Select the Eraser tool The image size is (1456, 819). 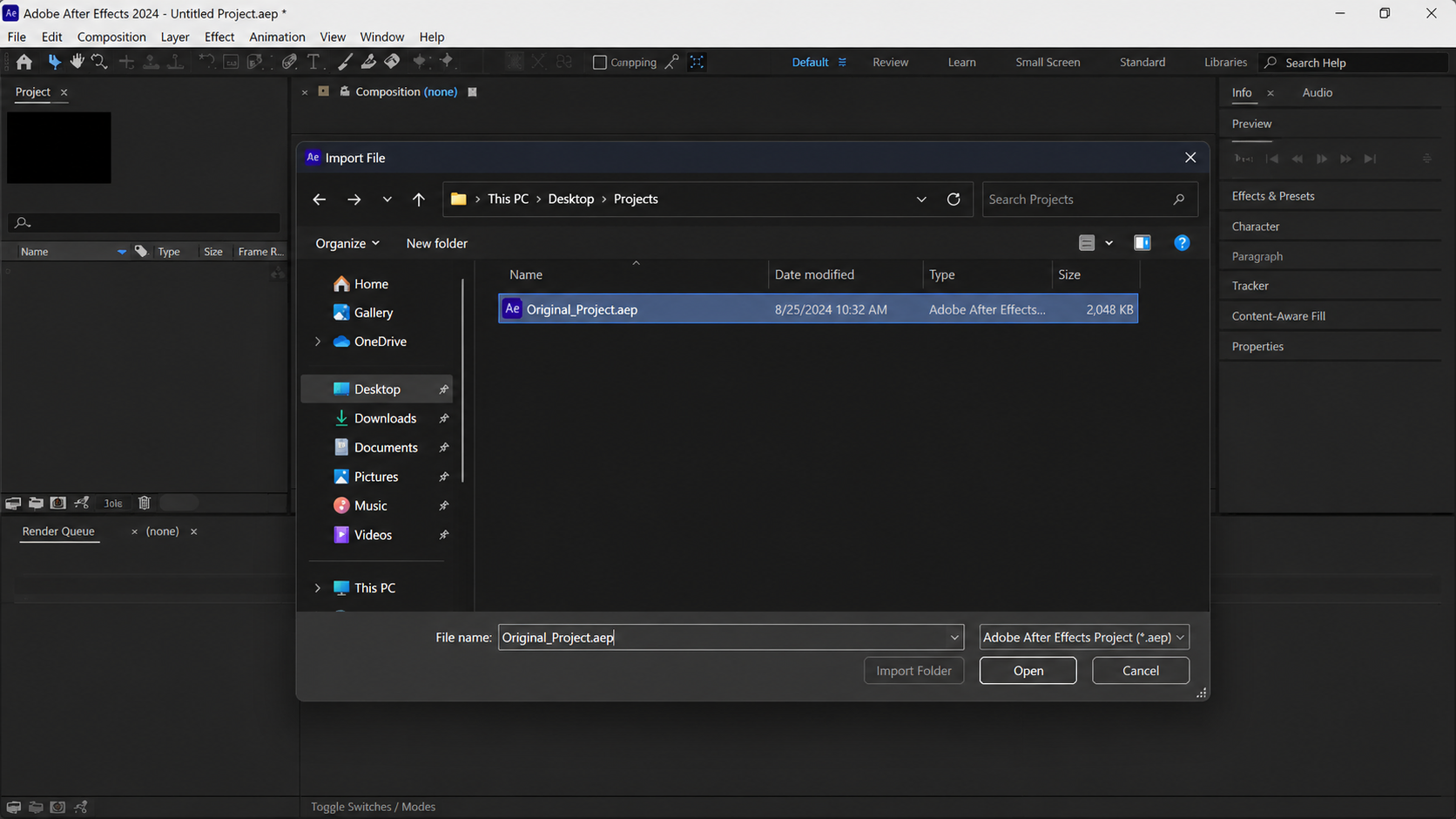tap(393, 62)
